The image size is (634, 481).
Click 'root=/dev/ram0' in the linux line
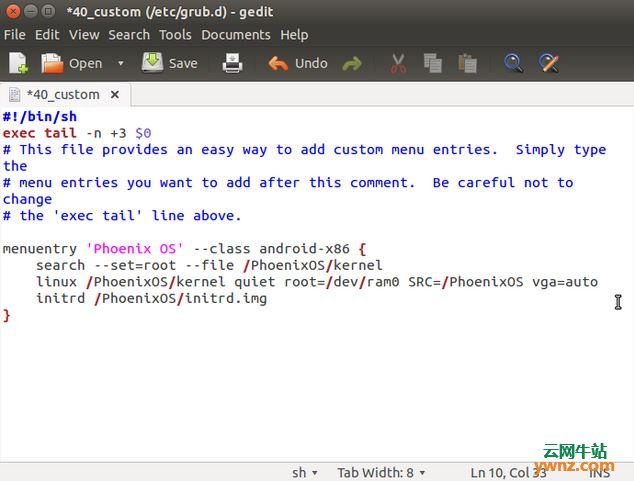[342, 282]
